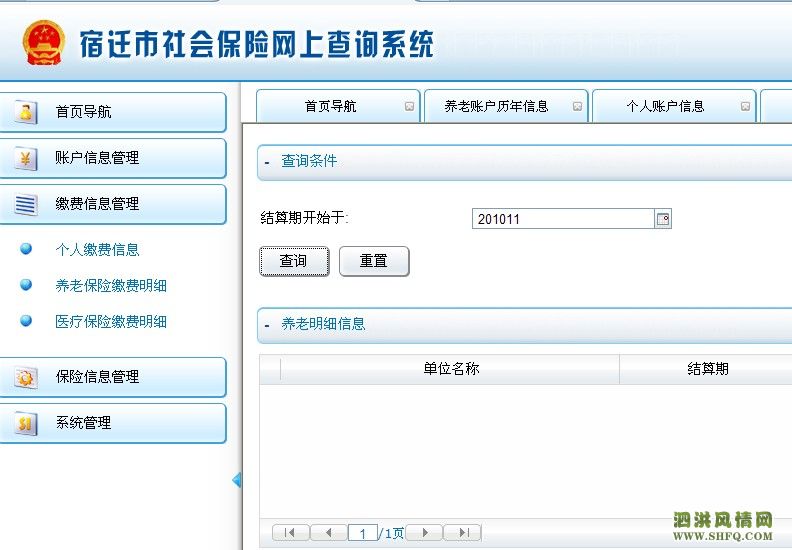Expand the 账户信息管理 sidebar menu

click(113, 158)
